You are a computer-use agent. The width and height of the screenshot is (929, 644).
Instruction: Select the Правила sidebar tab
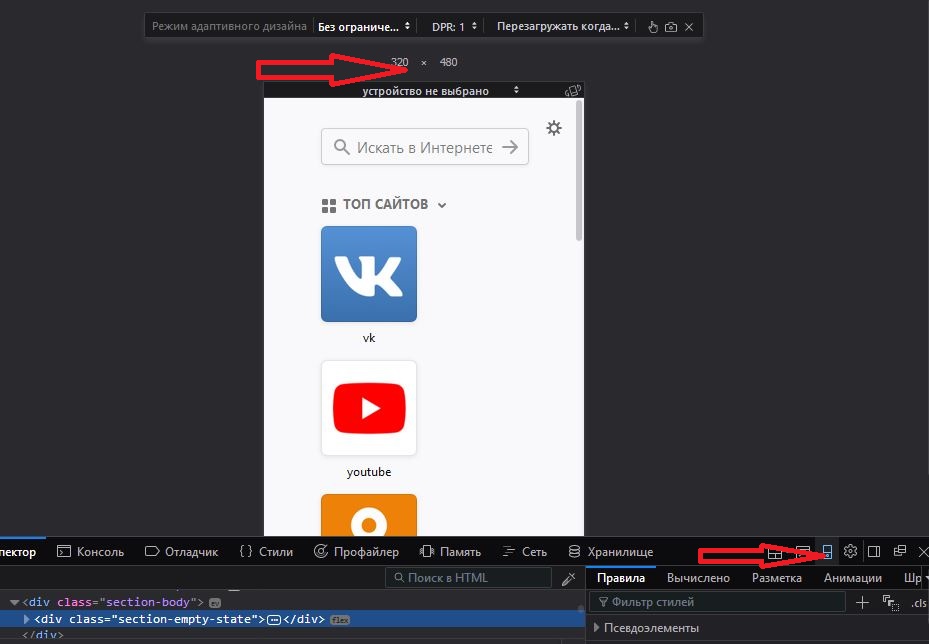[620, 578]
